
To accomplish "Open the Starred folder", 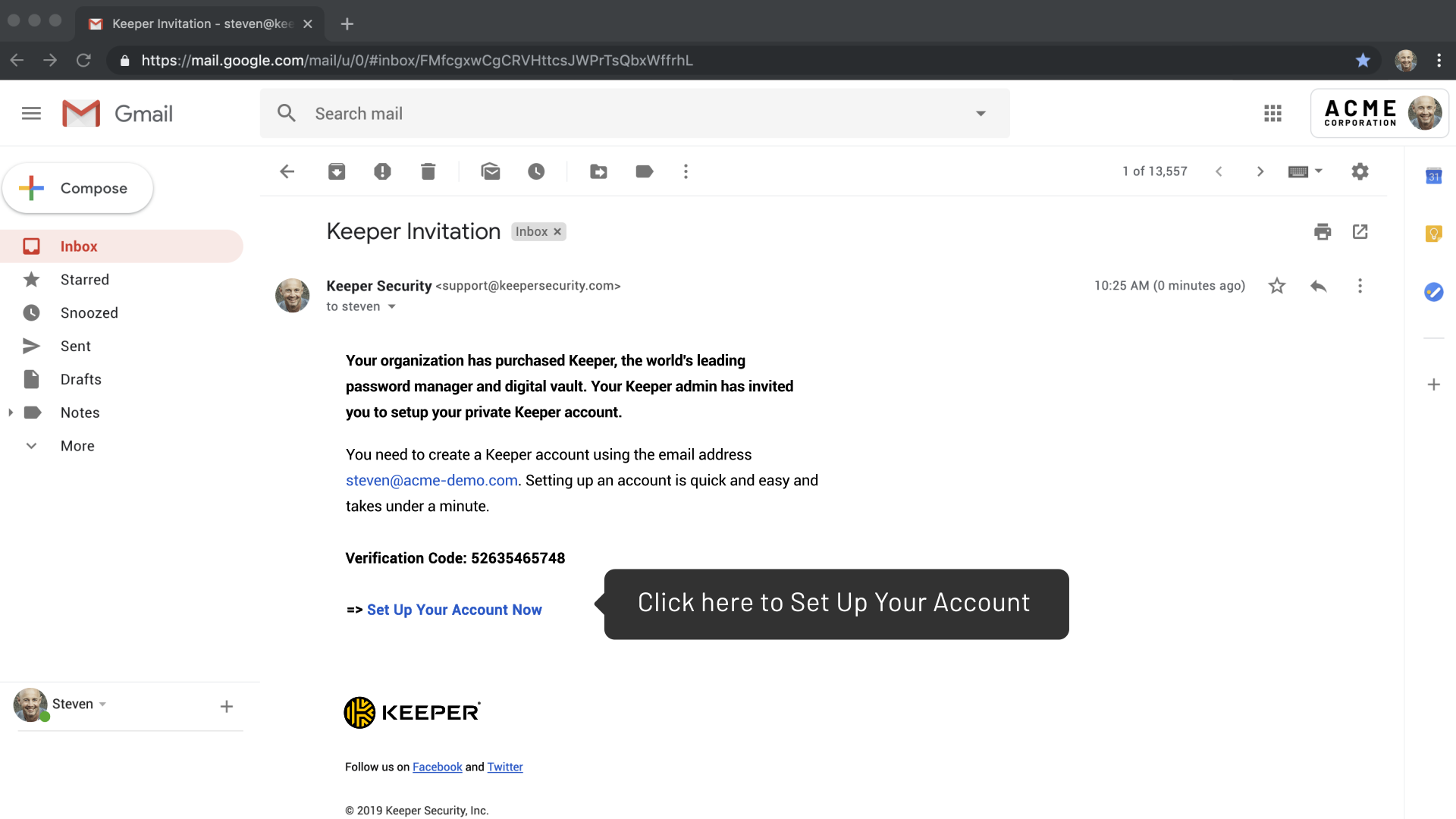I will pos(85,280).
